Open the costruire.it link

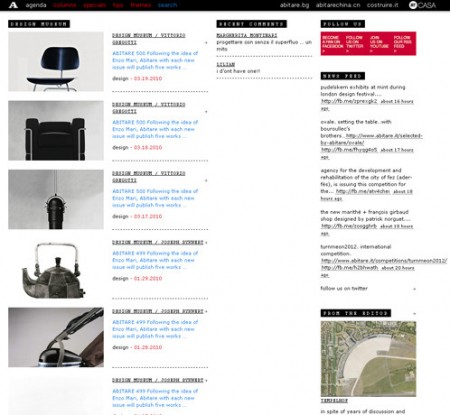(382, 5)
